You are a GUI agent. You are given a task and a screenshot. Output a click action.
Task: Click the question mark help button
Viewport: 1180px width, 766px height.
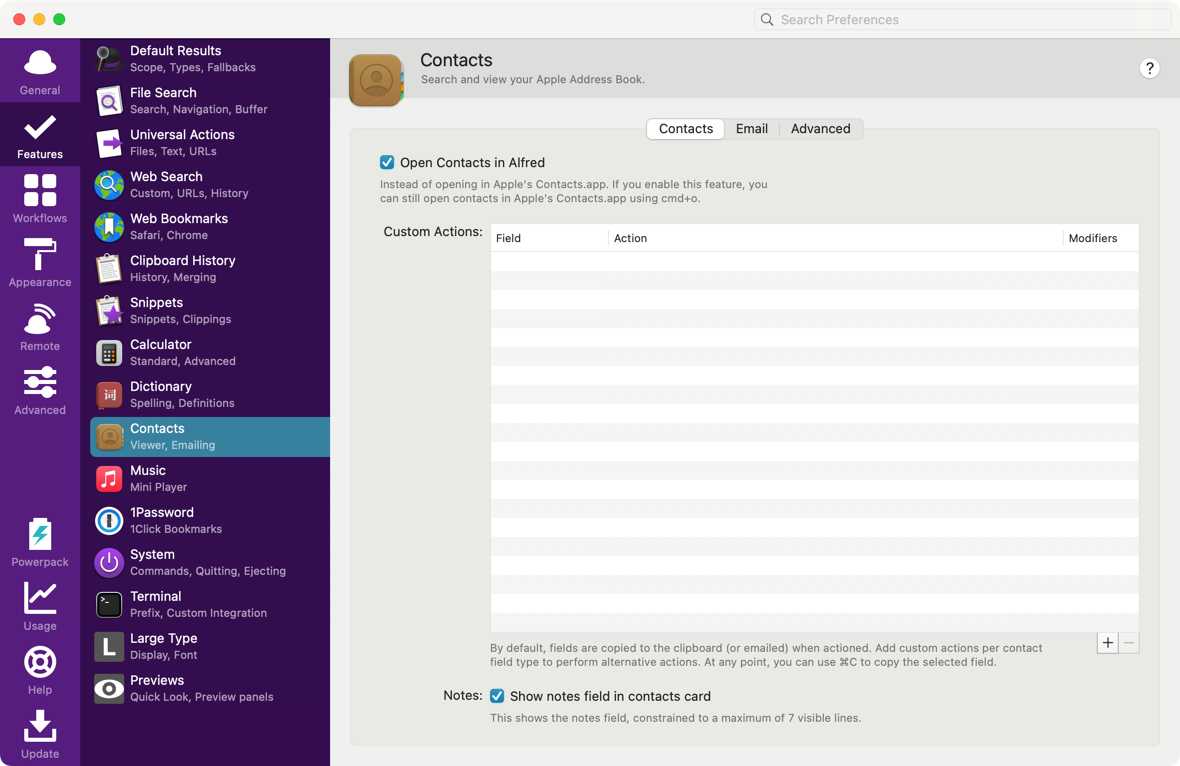[x=1149, y=68]
